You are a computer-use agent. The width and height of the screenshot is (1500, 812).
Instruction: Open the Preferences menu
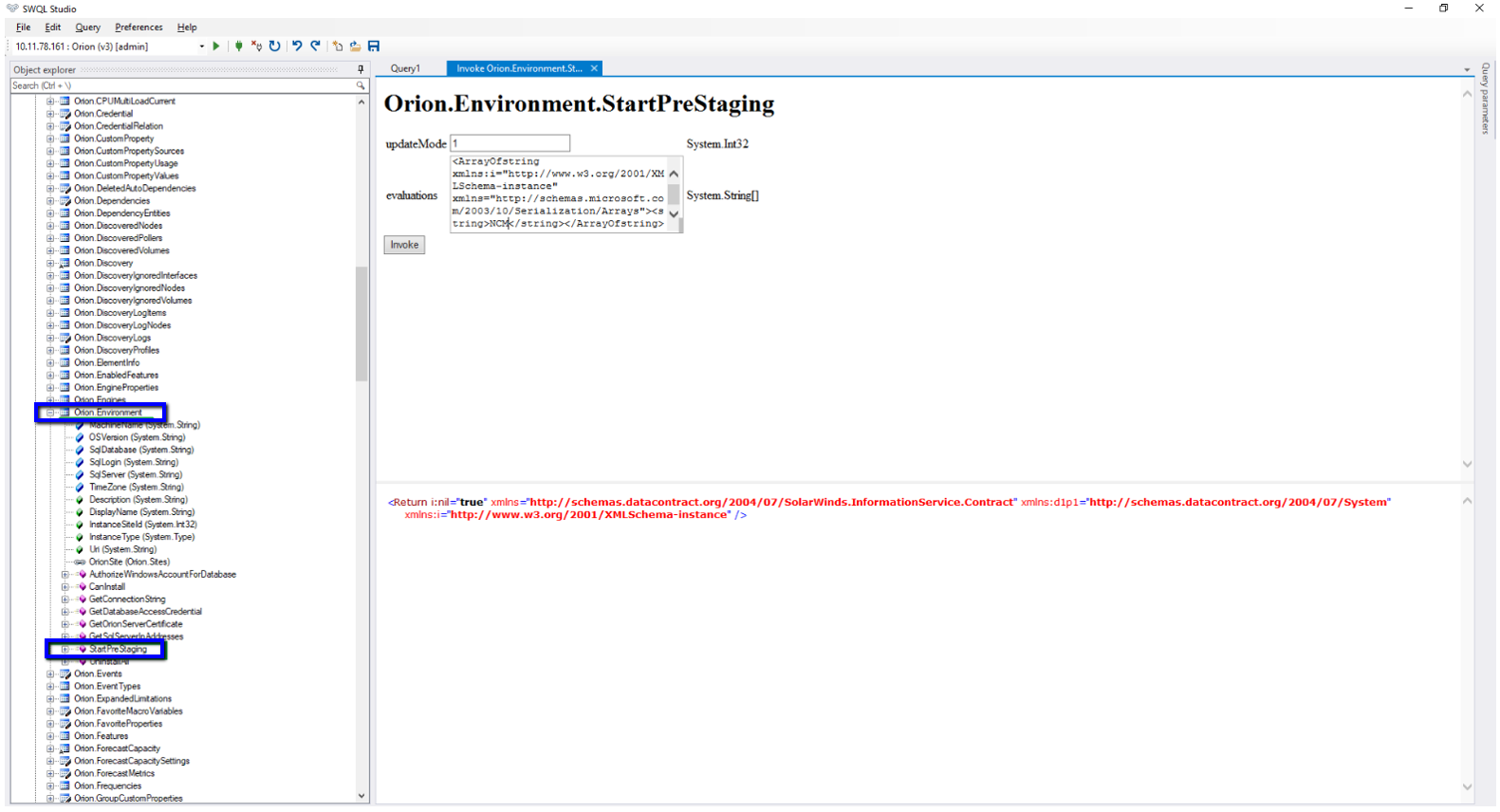coord(139,28)
